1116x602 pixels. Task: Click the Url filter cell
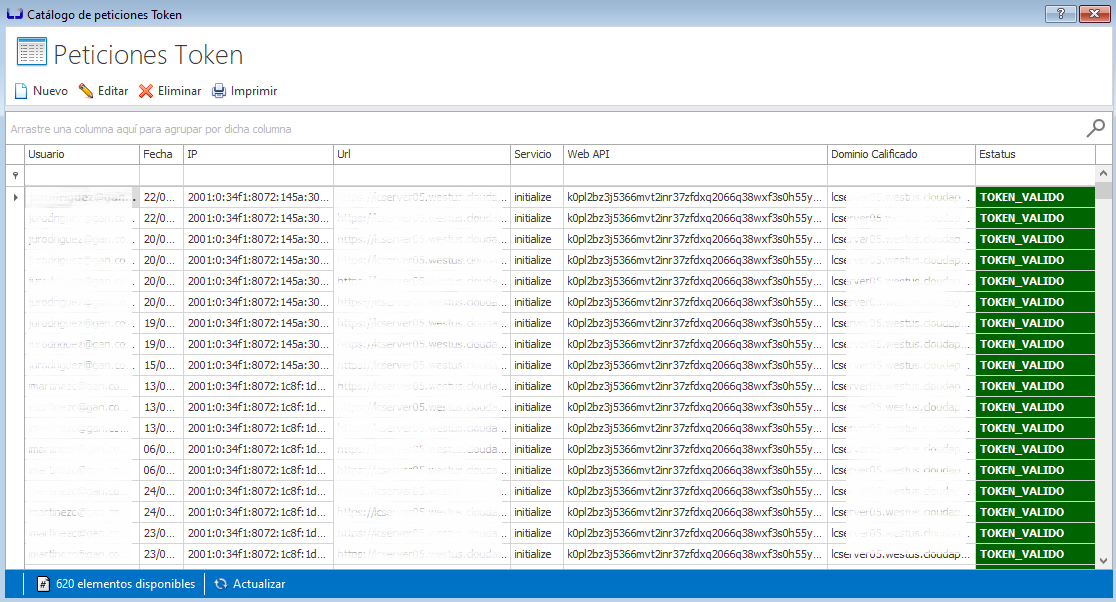421,175
